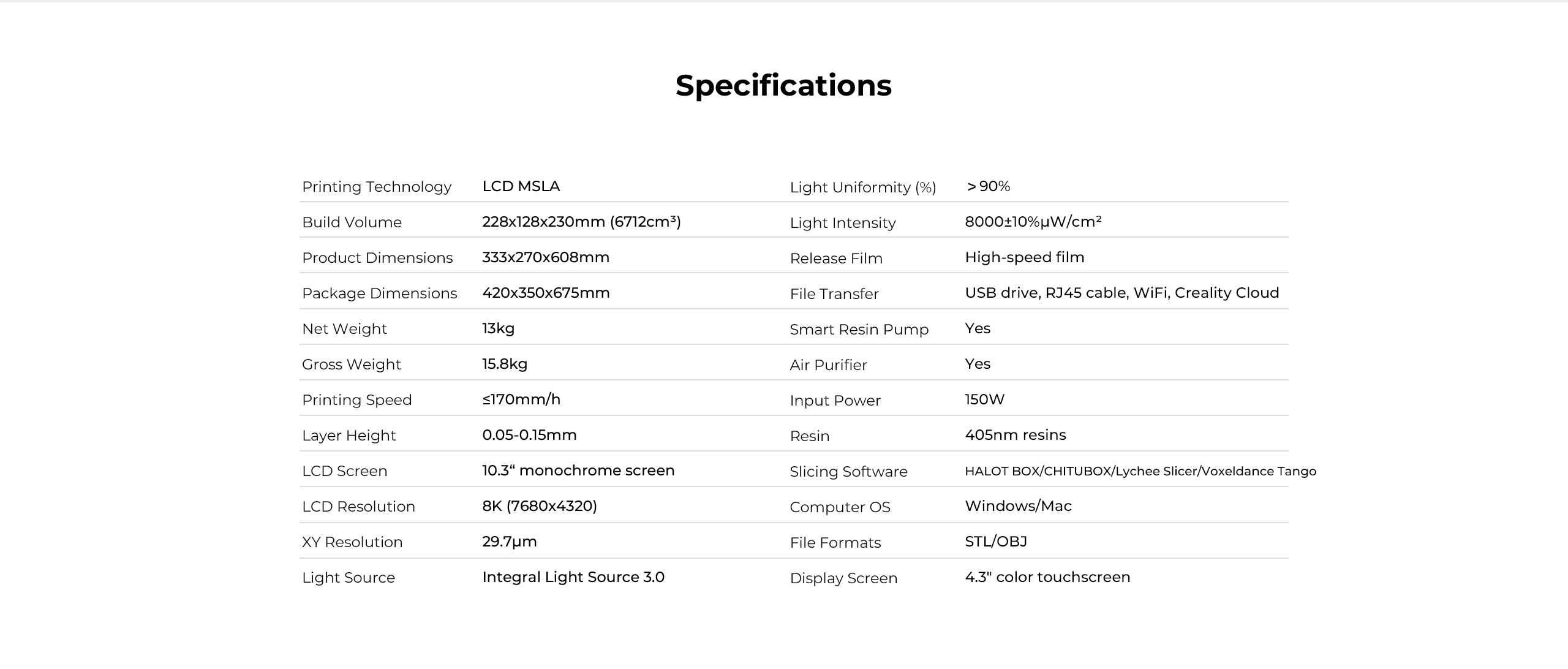Screen dimensions: 1568x669
Task: Click the File Transfer value listing USB drive
Action: (1121, 293)
